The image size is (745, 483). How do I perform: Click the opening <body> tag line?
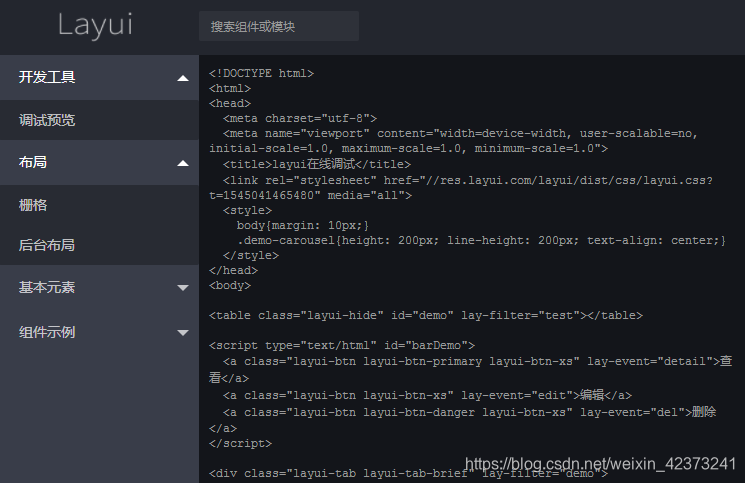(230, 285)
